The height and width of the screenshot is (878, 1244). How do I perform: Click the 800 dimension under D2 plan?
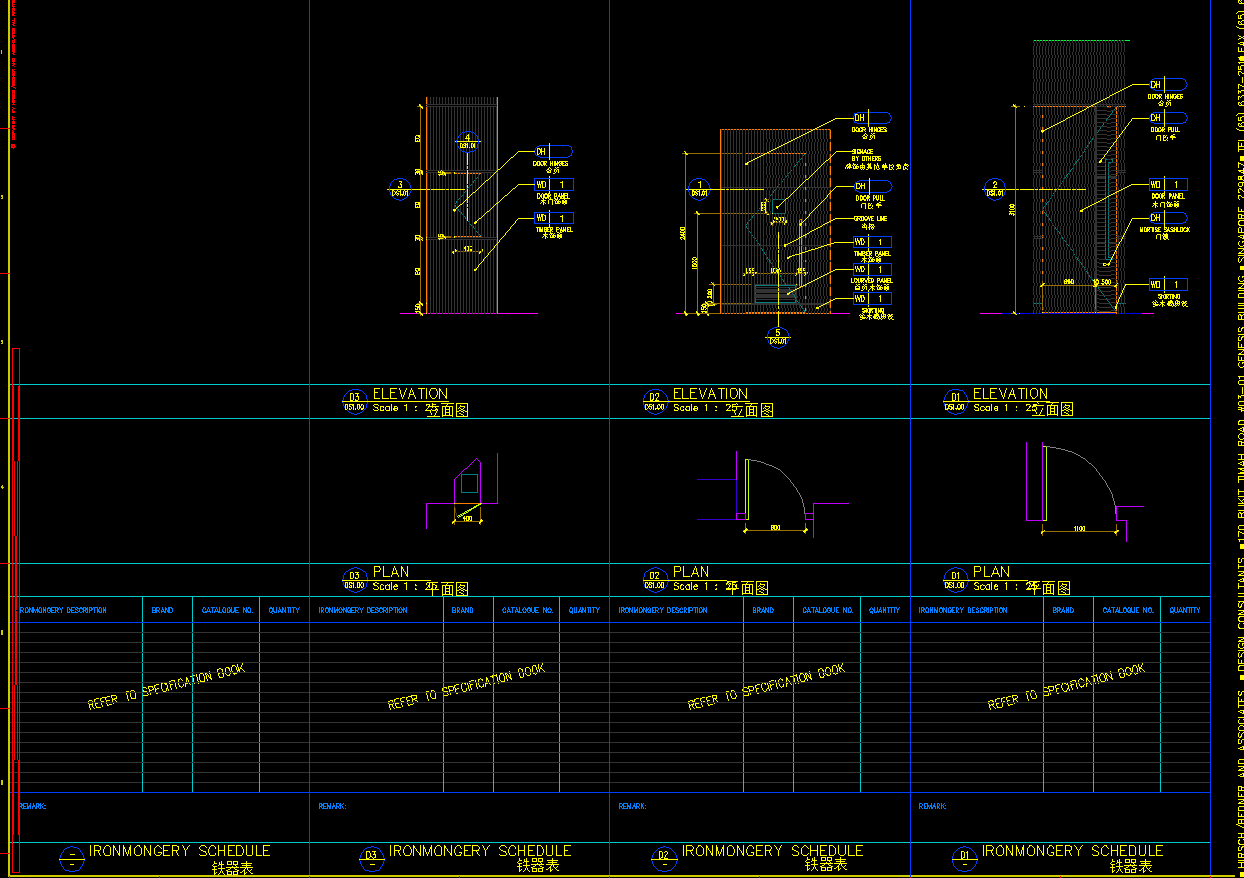[x=775, y=528]
